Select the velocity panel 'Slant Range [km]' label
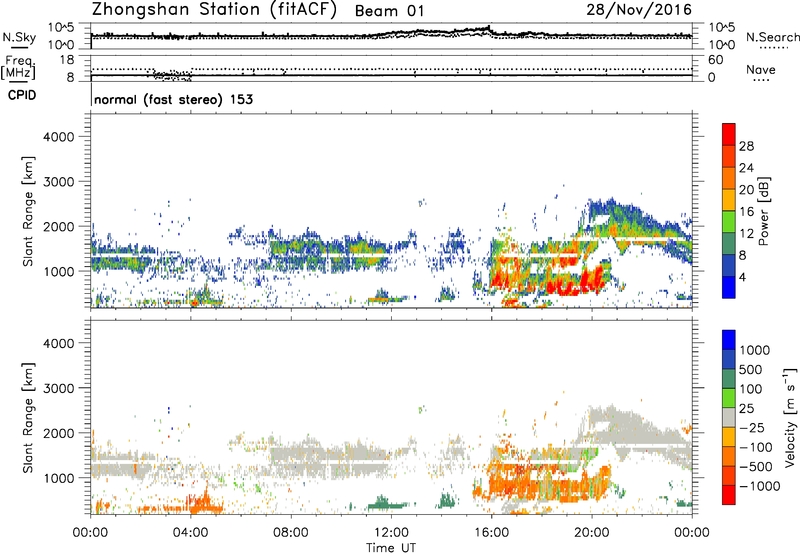The width and height of the screenshot is (800, 554). click(28, 417)
